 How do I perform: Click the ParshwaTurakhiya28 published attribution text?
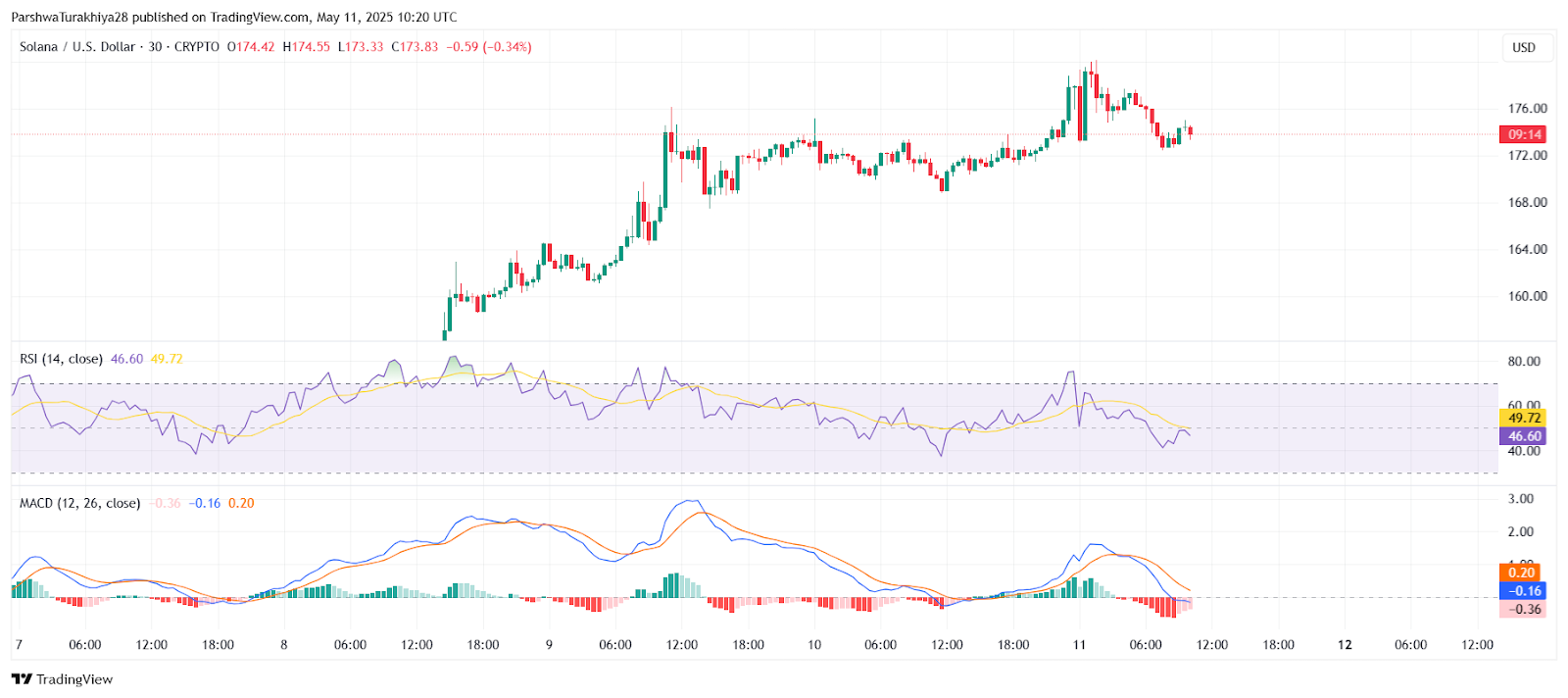pos(233,17)
